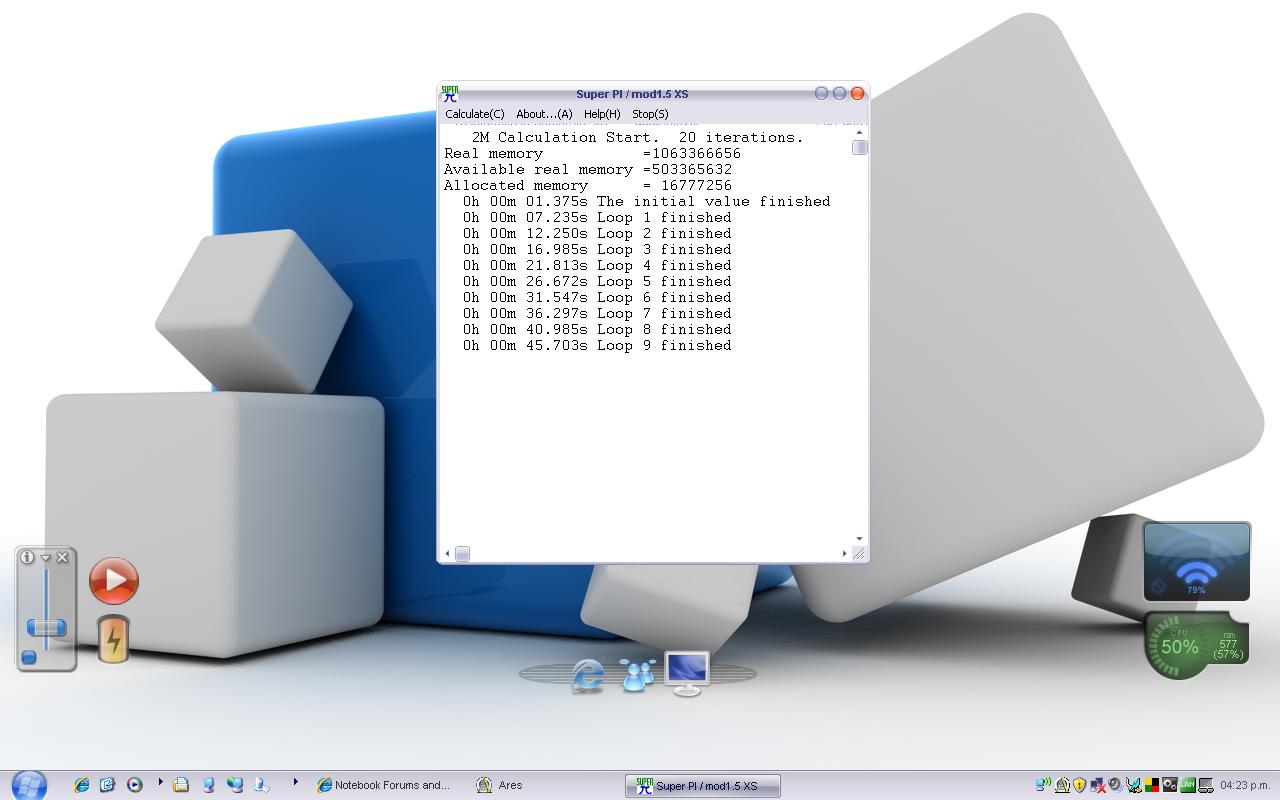Click the network computers icon in taskbar toolbar
Viewport: 1280px width, 800px height.
(235, 785)
